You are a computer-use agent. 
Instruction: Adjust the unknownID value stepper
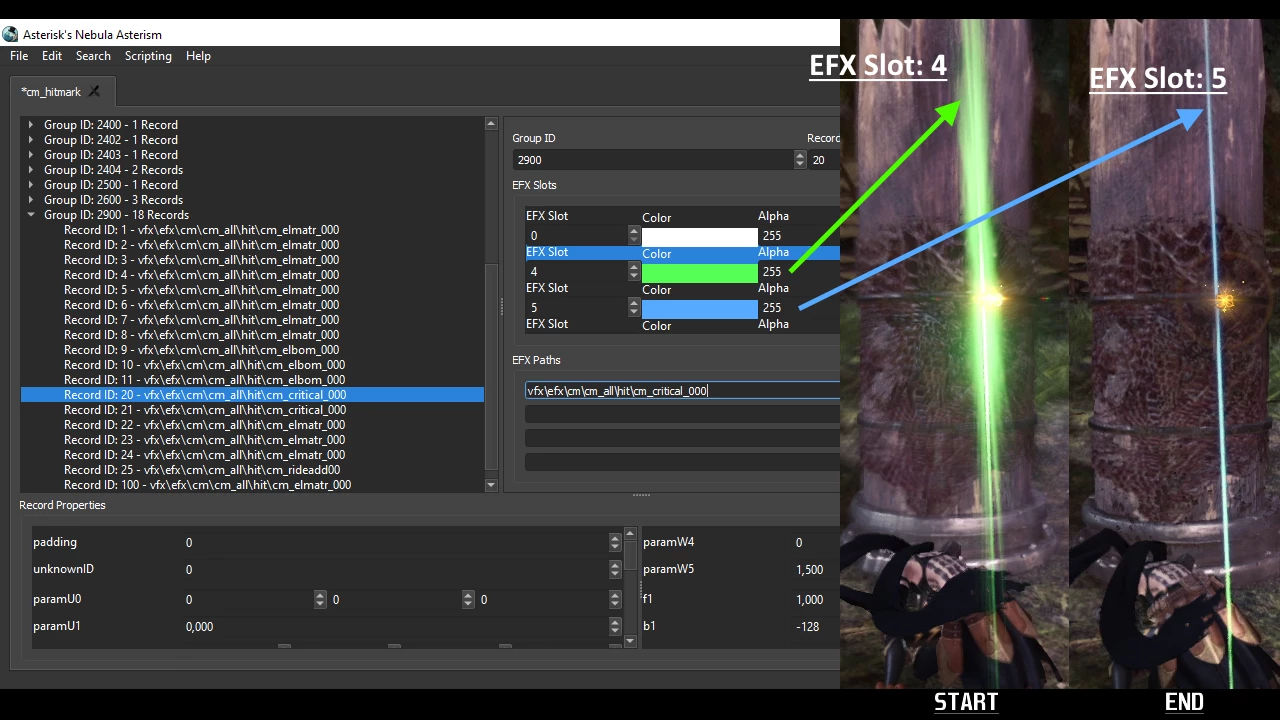coord(615,570)
